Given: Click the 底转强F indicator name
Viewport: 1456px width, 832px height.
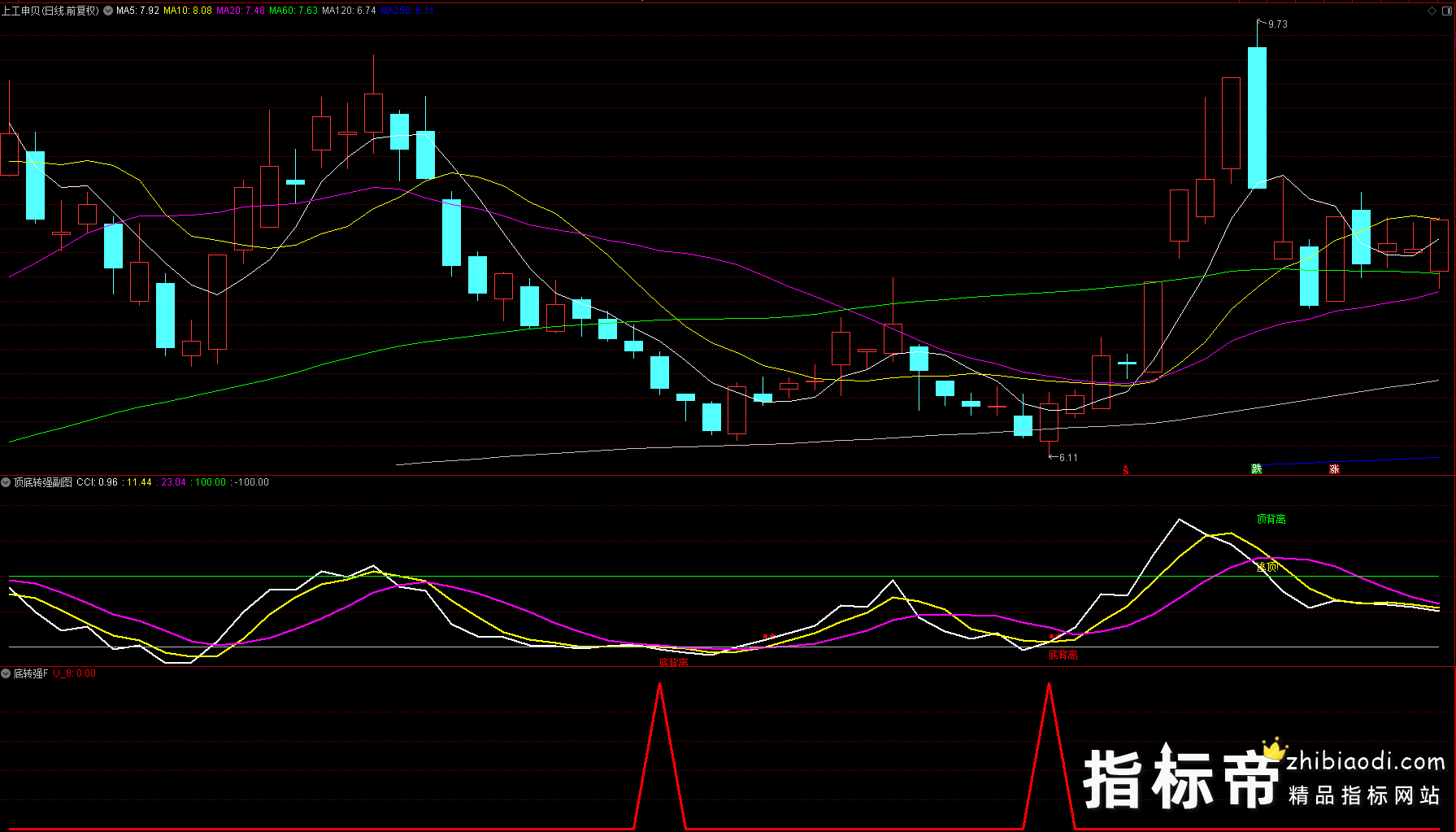Looking at the screenshot, I should point(31,673).
